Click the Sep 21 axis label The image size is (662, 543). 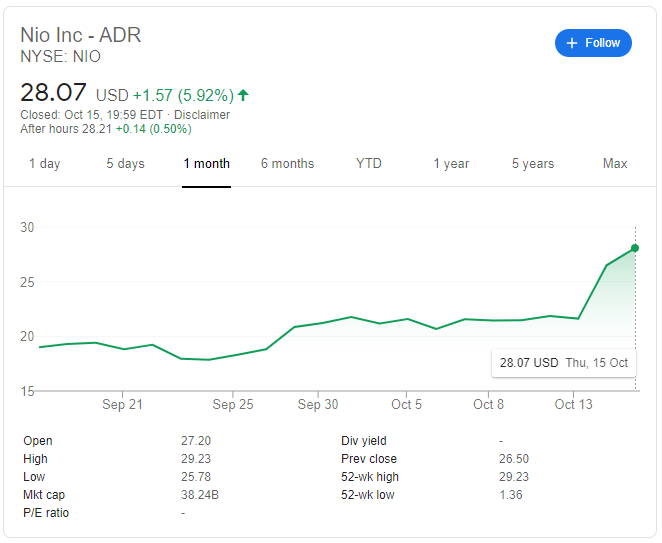coord(122,405)
